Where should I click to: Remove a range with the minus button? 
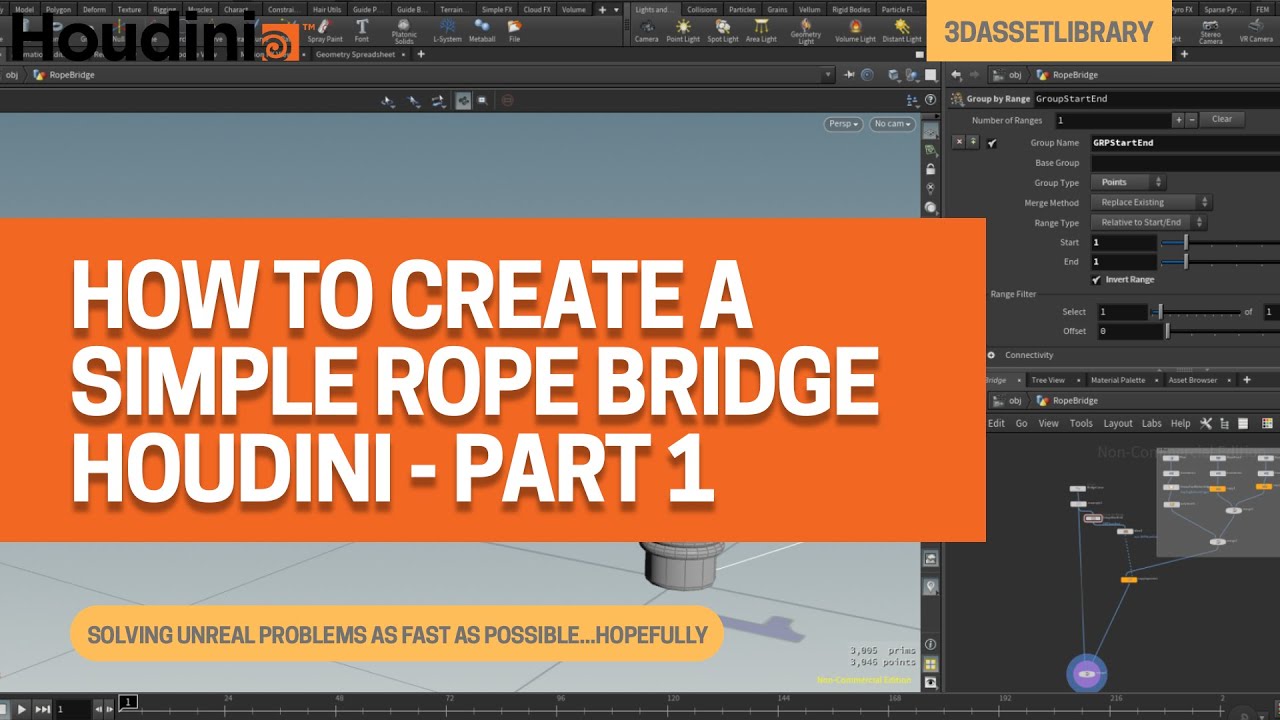1191,120
